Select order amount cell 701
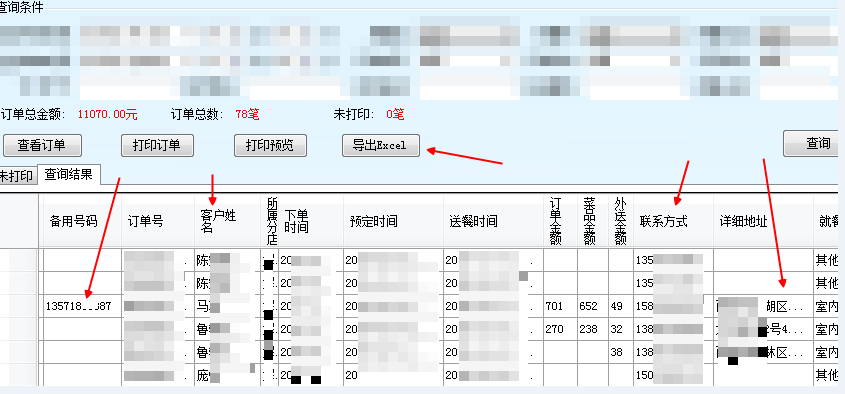The width and height of the screenshot is (845, 394). 560,306
